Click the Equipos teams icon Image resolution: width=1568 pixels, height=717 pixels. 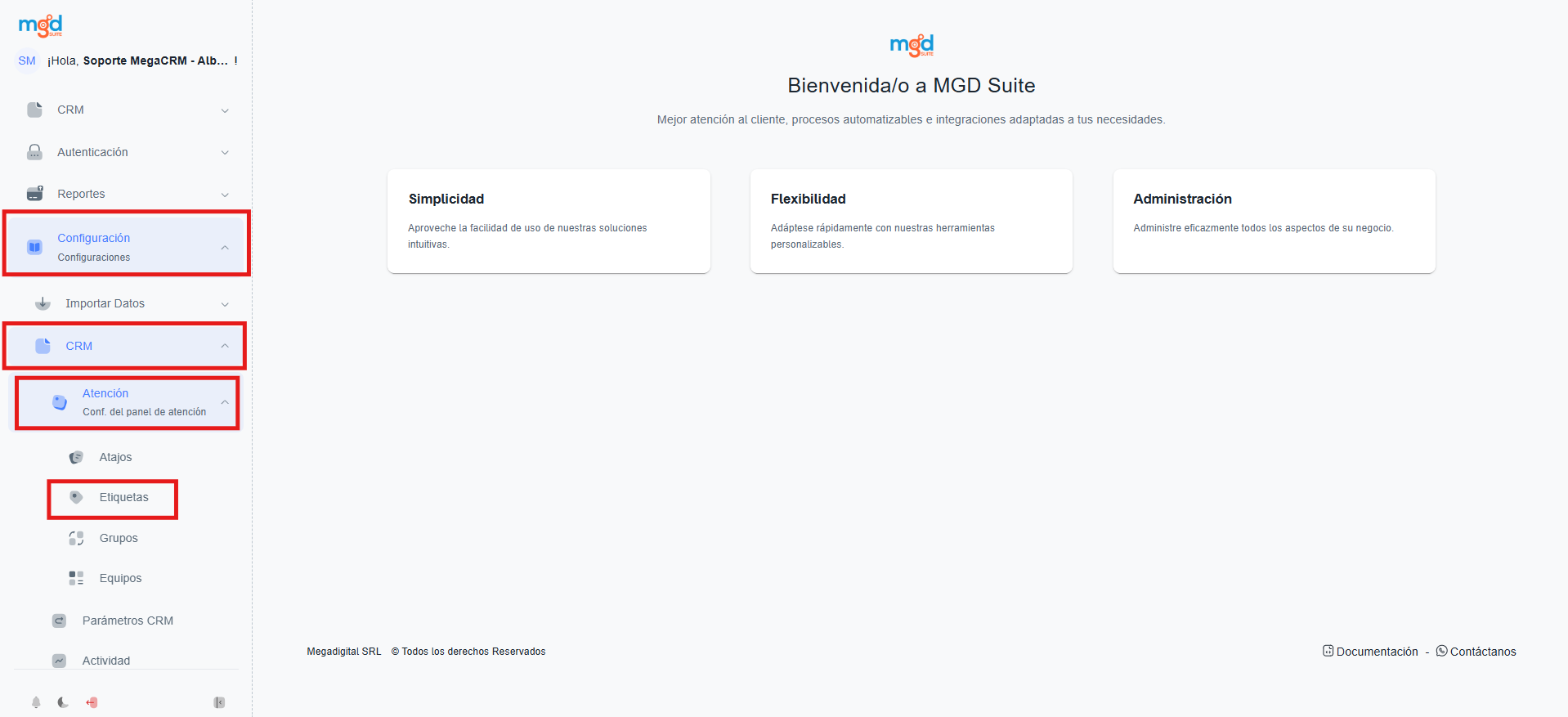point(76,578)
